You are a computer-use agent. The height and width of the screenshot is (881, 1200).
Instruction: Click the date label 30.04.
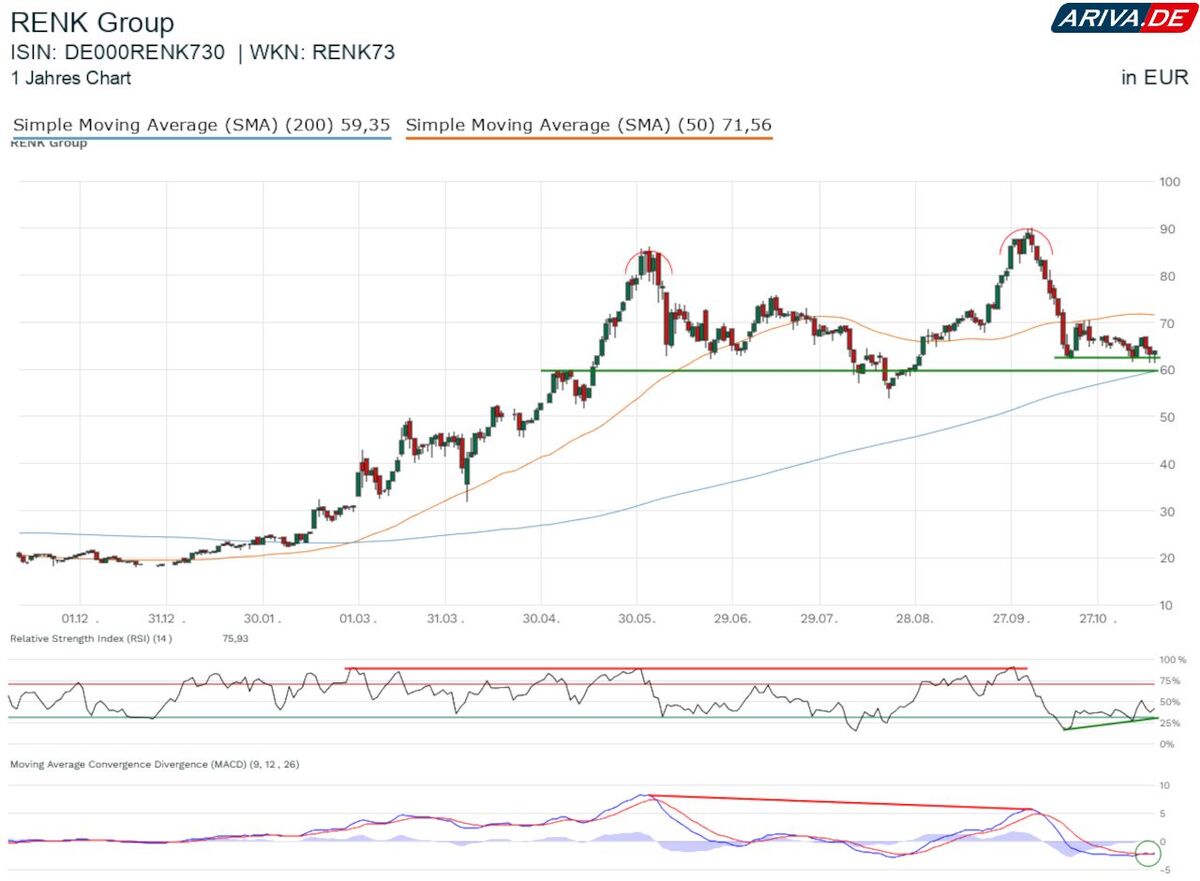pos(540,619)
